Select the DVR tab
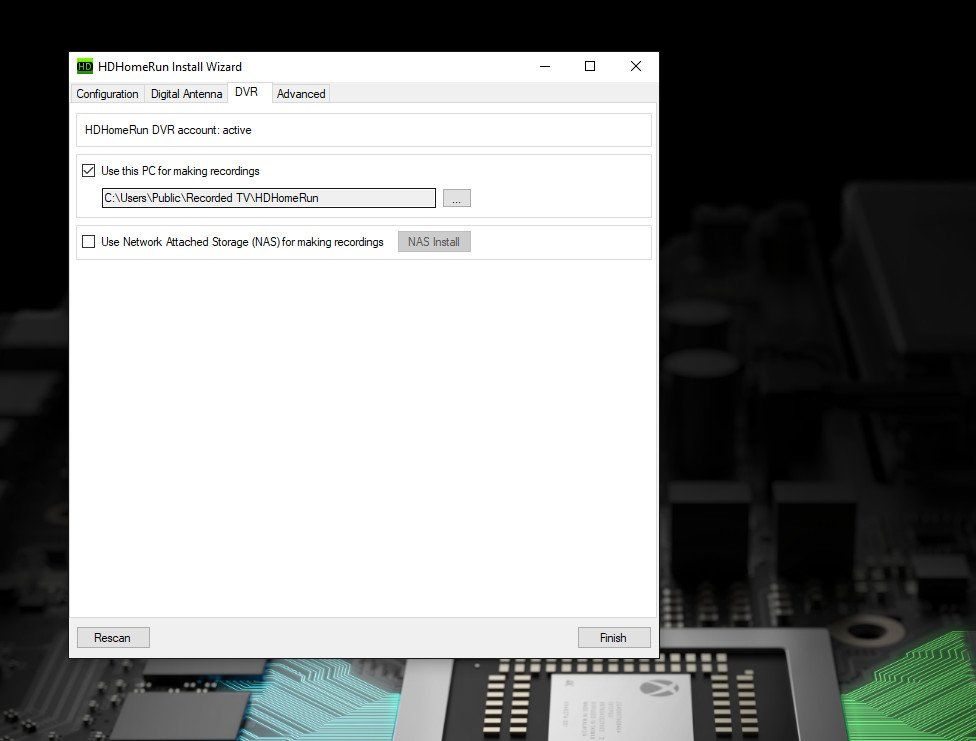Image resolution: width=976 pixels, height=741 pixels. click(x=246, y=93)
